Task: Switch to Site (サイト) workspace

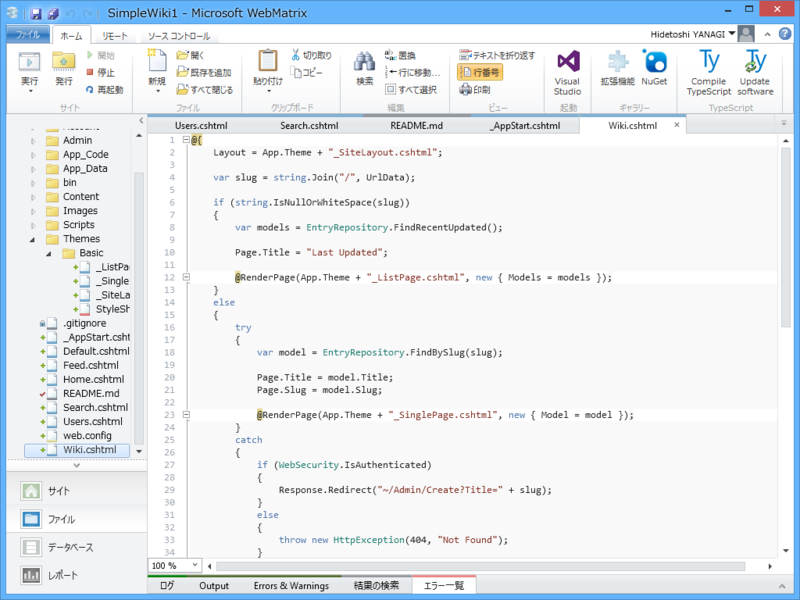Action: pos(77,491)
